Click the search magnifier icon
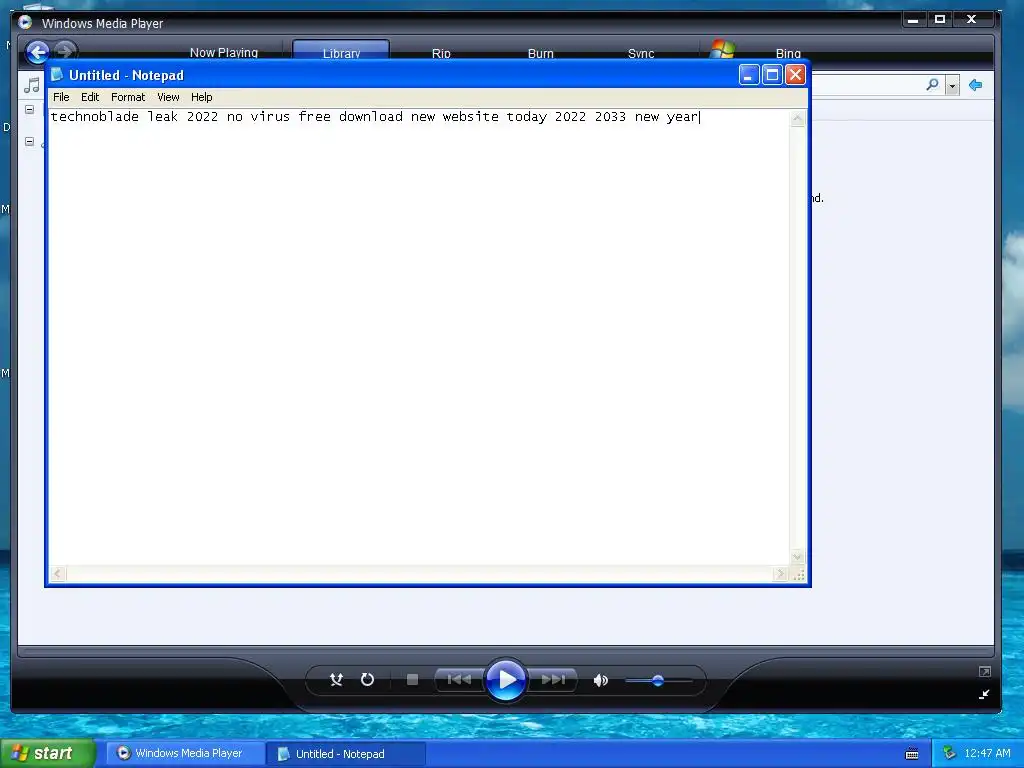 click(933, 85)
